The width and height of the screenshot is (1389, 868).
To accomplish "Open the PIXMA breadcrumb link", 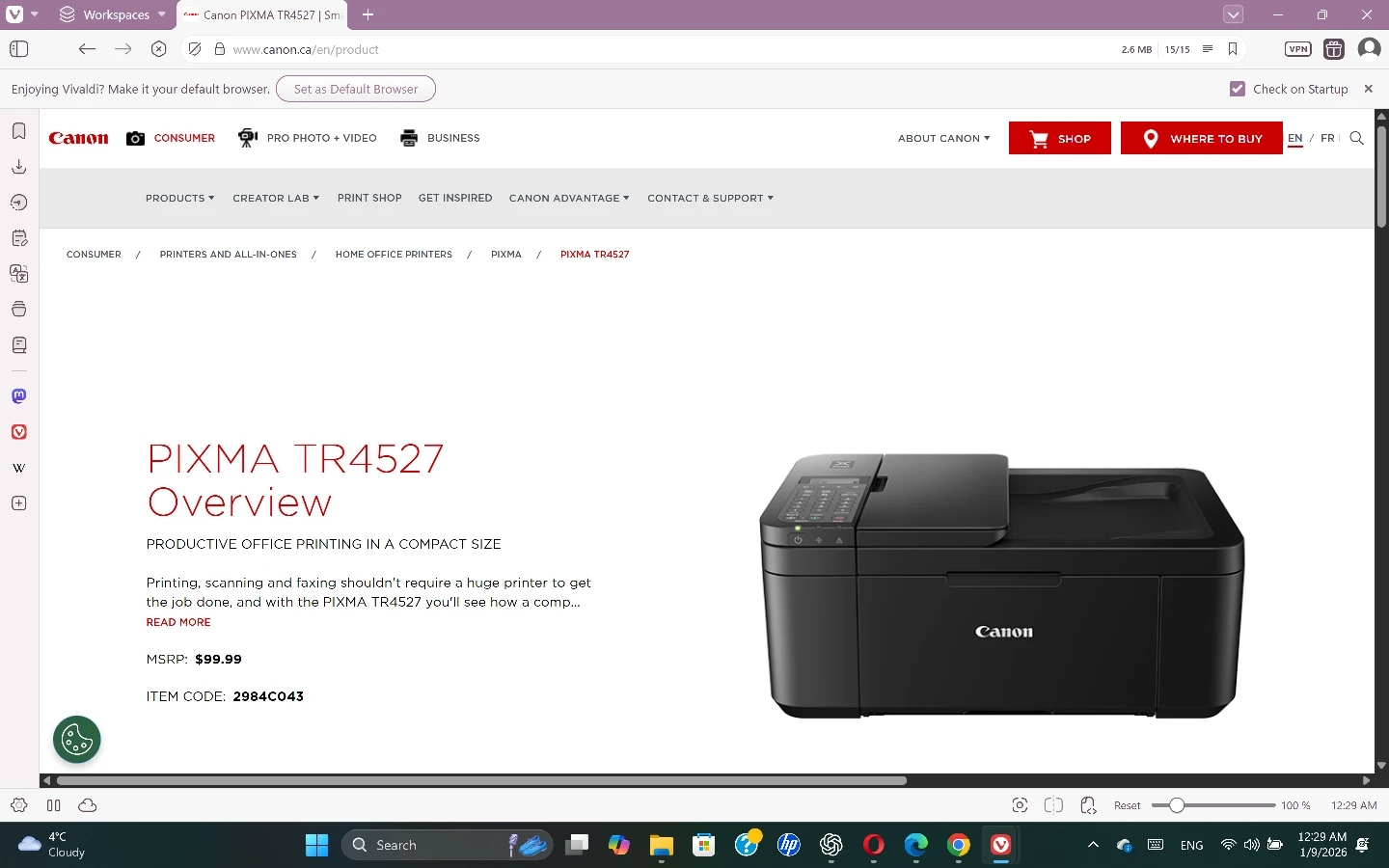I will [x=506, y=255].
